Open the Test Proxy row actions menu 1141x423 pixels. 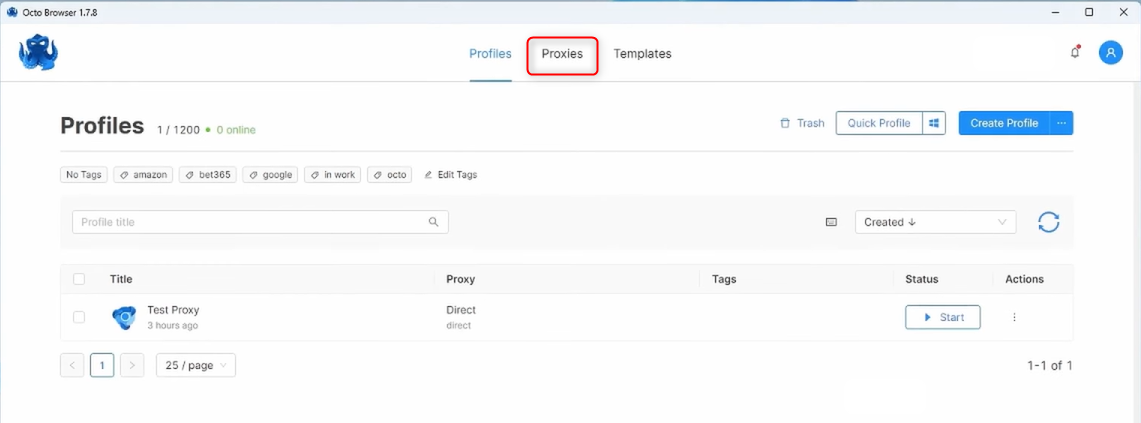[x=1014, y=317]
